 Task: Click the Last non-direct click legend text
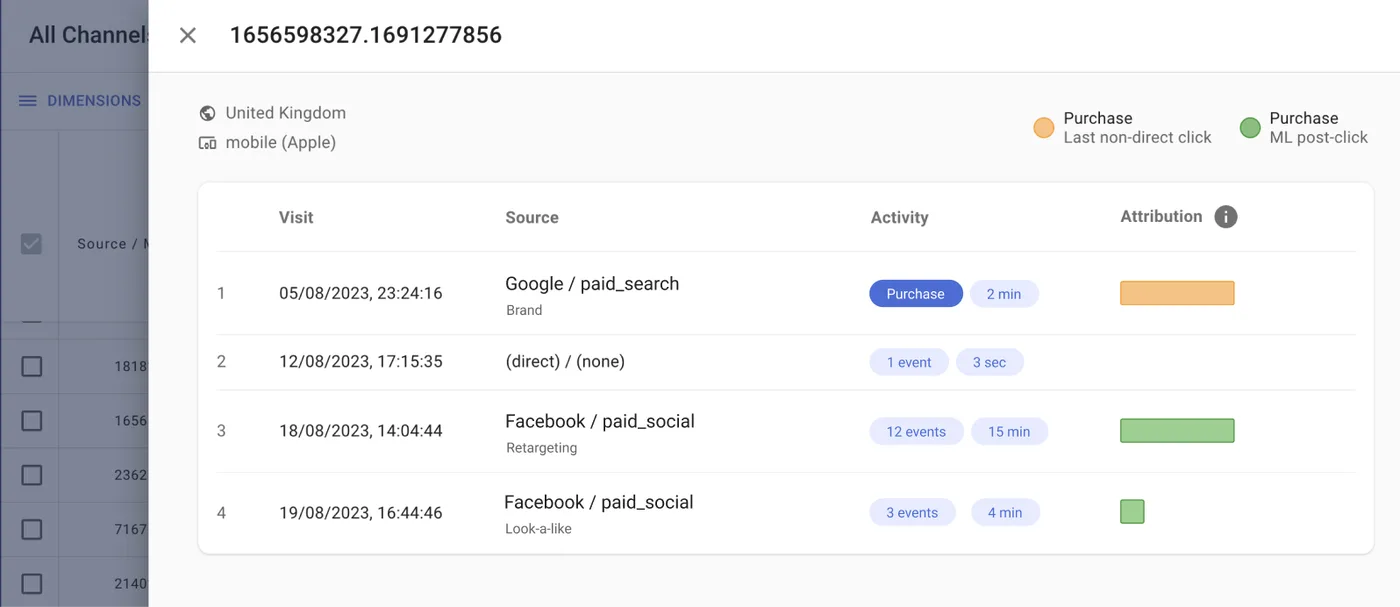click(x=1138, y=138)
